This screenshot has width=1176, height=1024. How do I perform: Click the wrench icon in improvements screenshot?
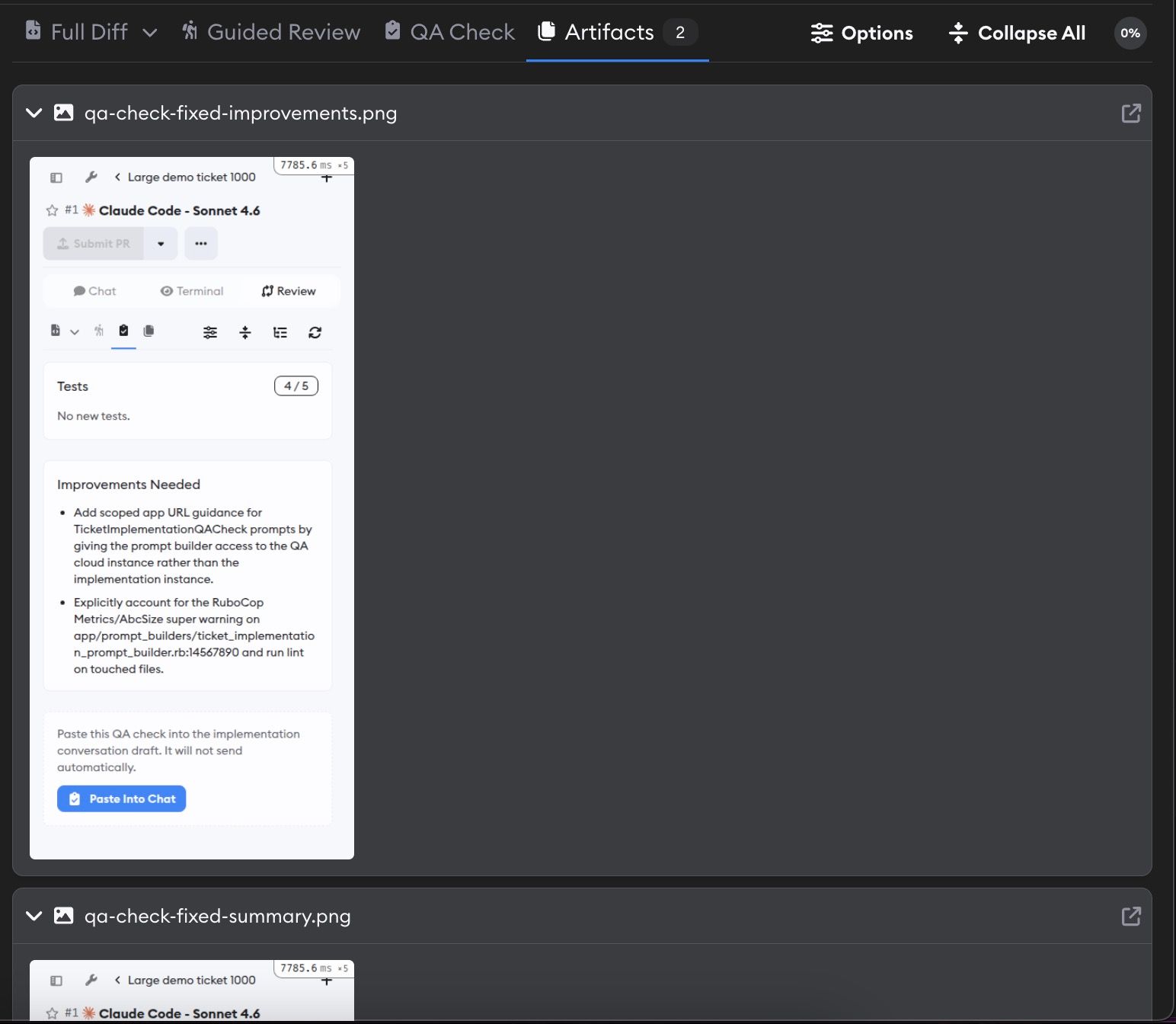(x=91, y=177)
